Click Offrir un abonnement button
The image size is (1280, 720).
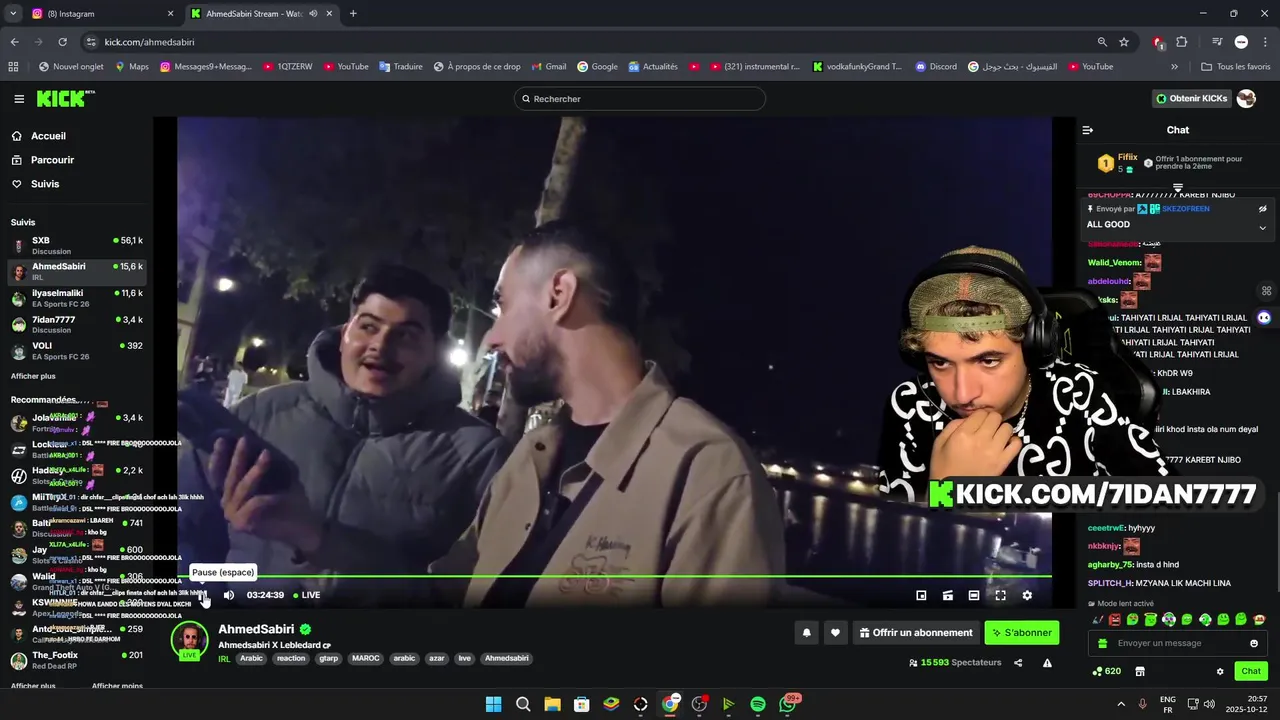(916, 633)
